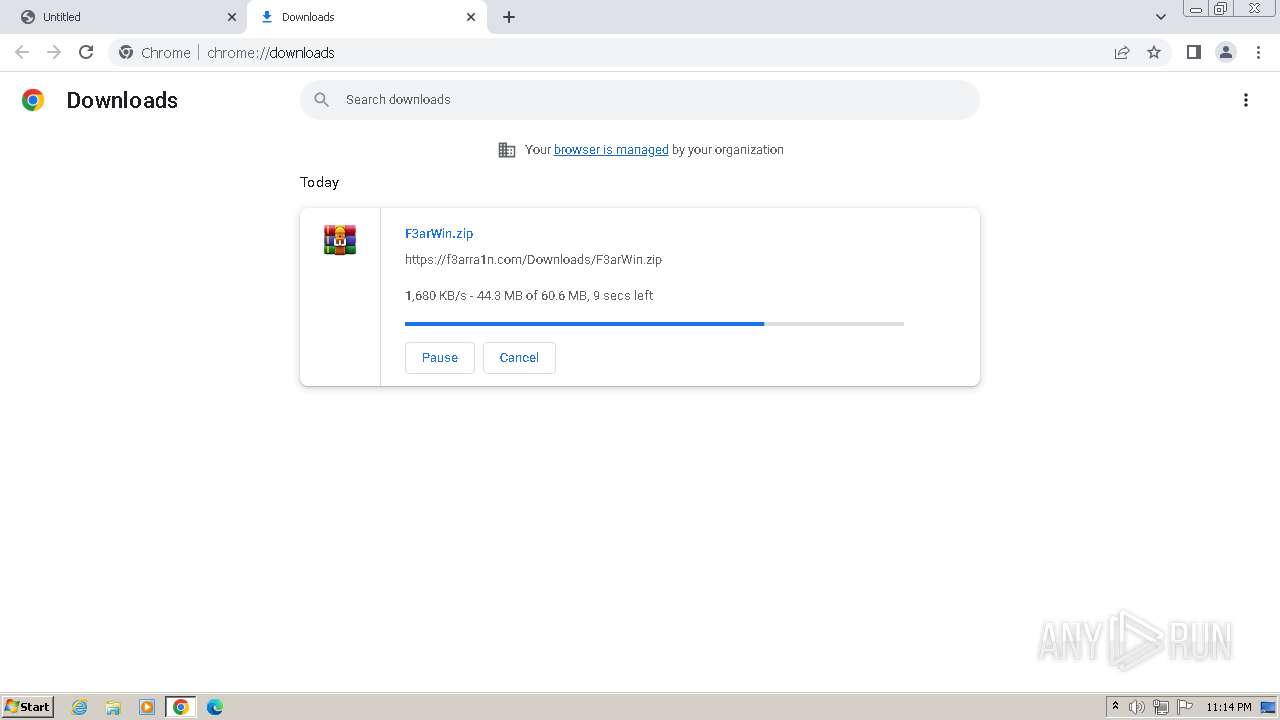Open the Chrome three-dot menu

[x=1258, y=52]
